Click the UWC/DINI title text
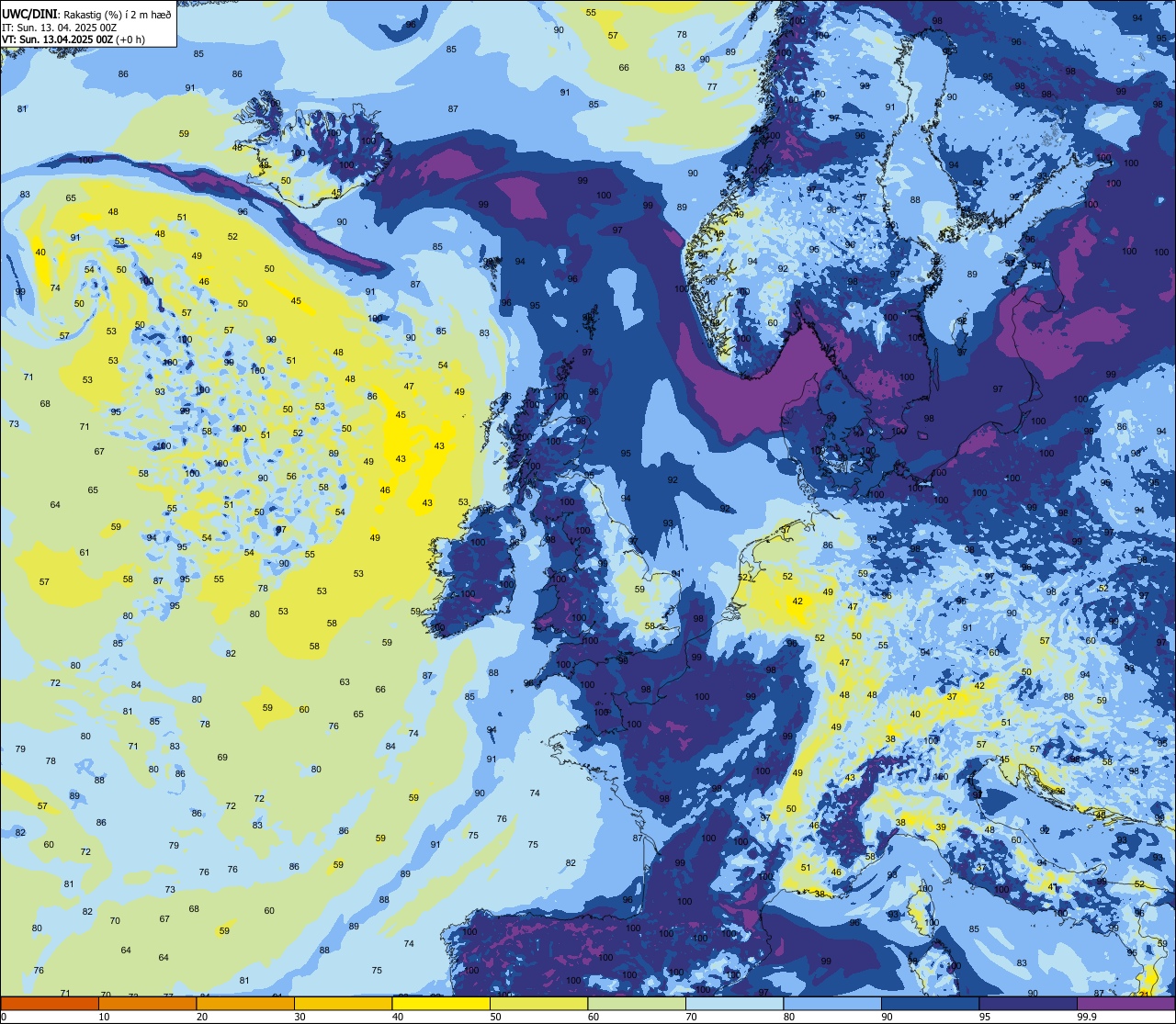This screenshot has width=1176, height=1024. pyautogui.click(x=30, y=14)
